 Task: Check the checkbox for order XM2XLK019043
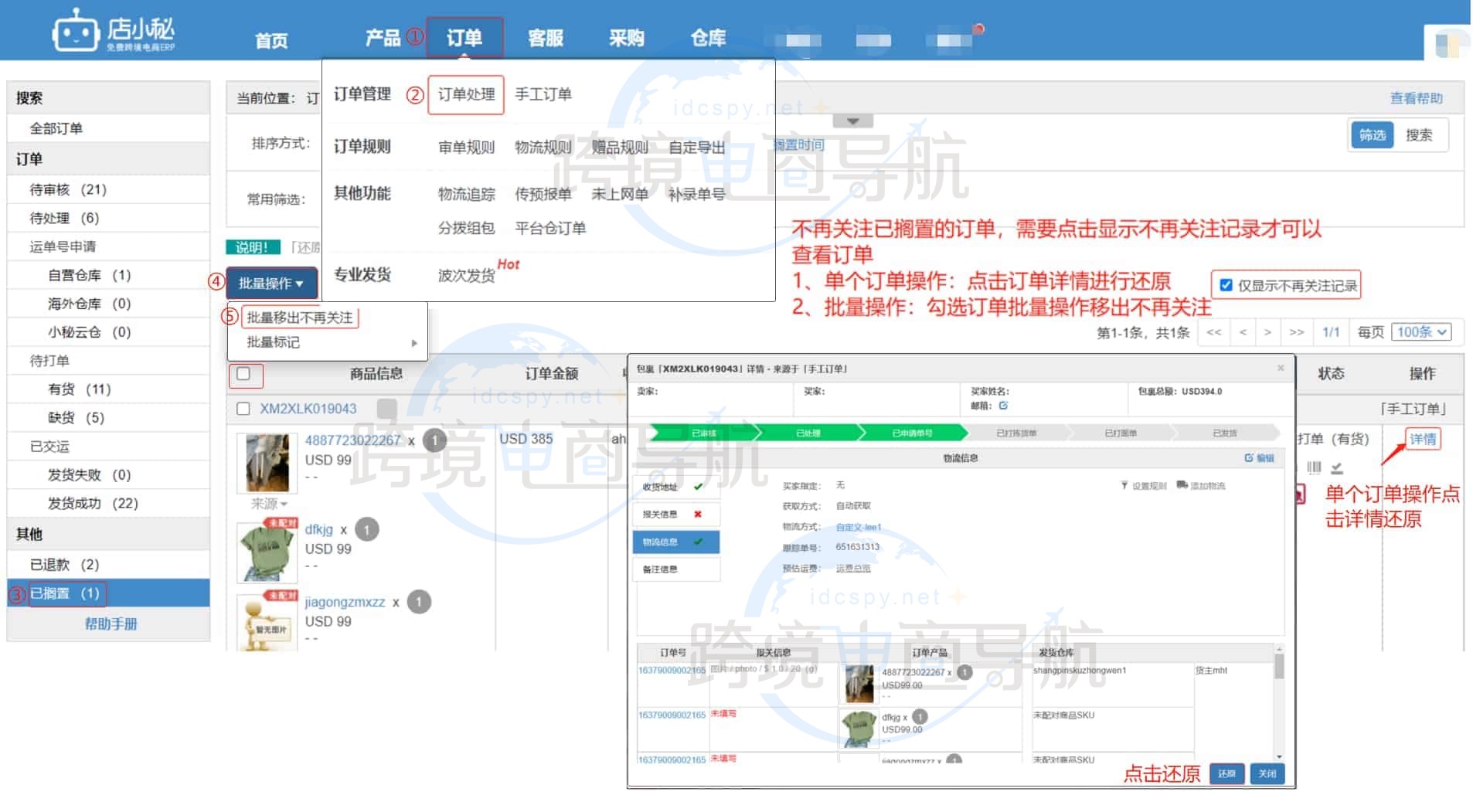click(243, 408)
